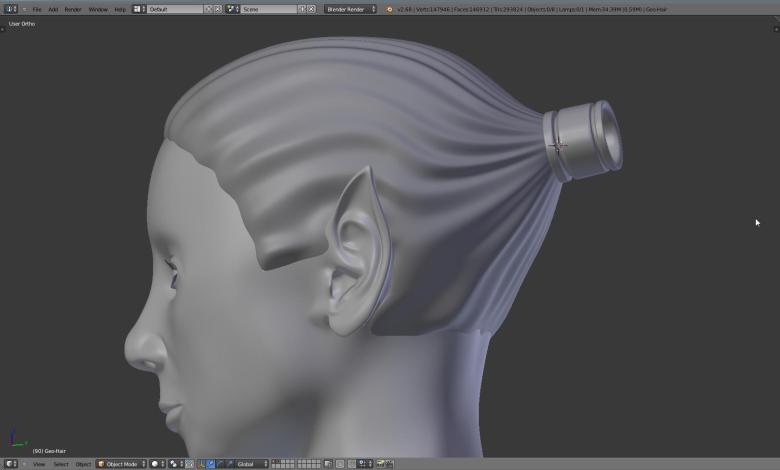Screen dimensions: 780x470
Task: Delete the Default screen layout with X button
Action: (x=218, y=9)
